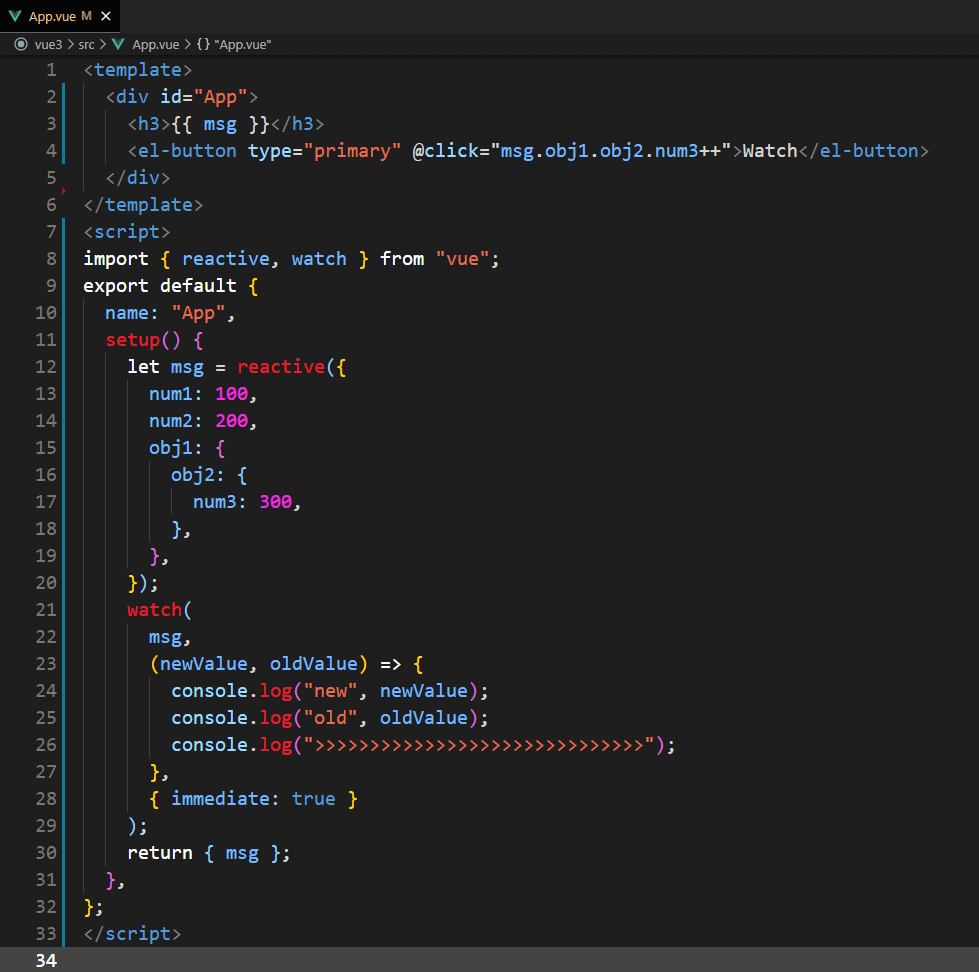Click the closing </script> tag on line 33

tap(132, 933)
